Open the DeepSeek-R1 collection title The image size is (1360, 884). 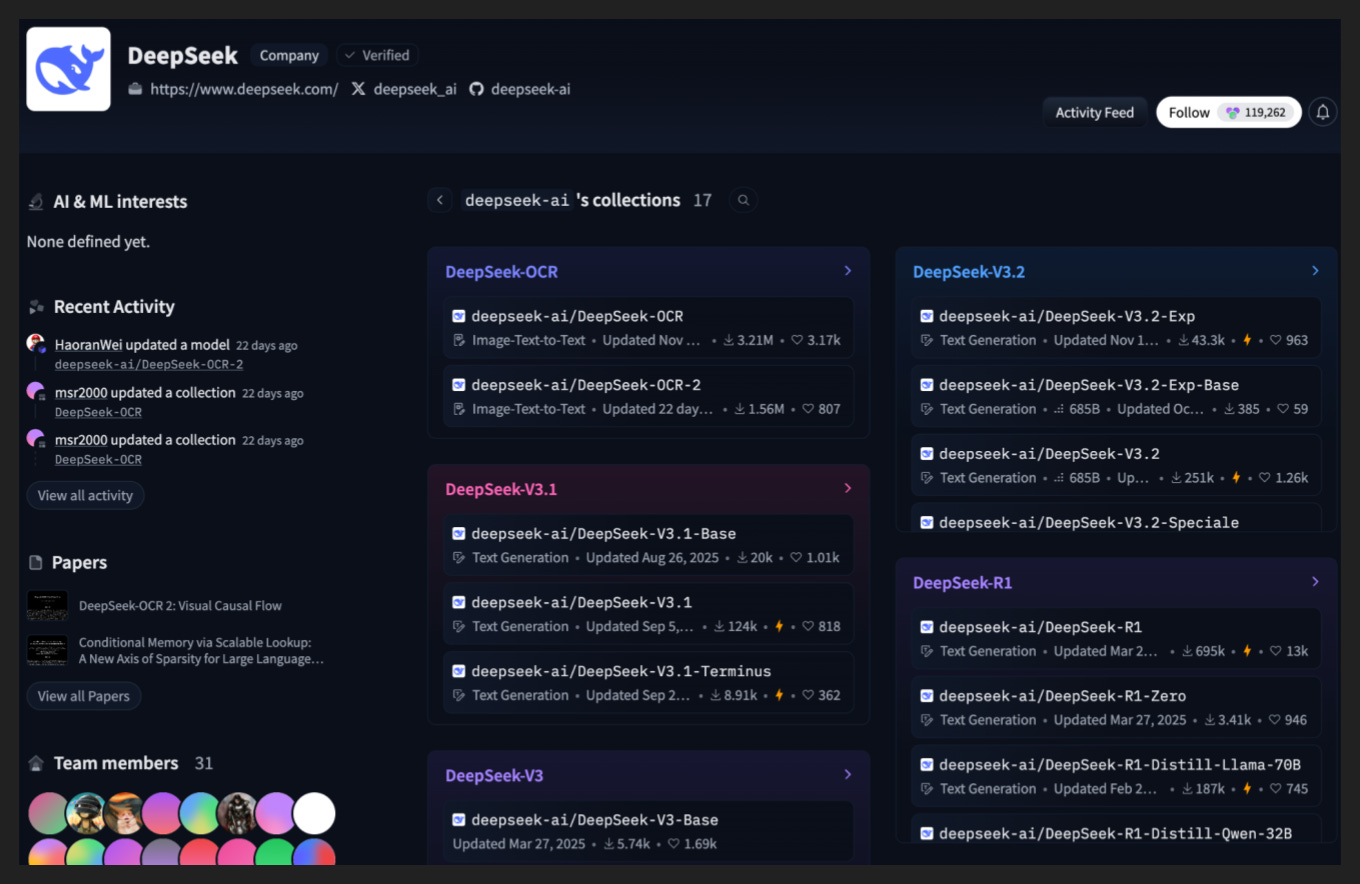point(962,583)
